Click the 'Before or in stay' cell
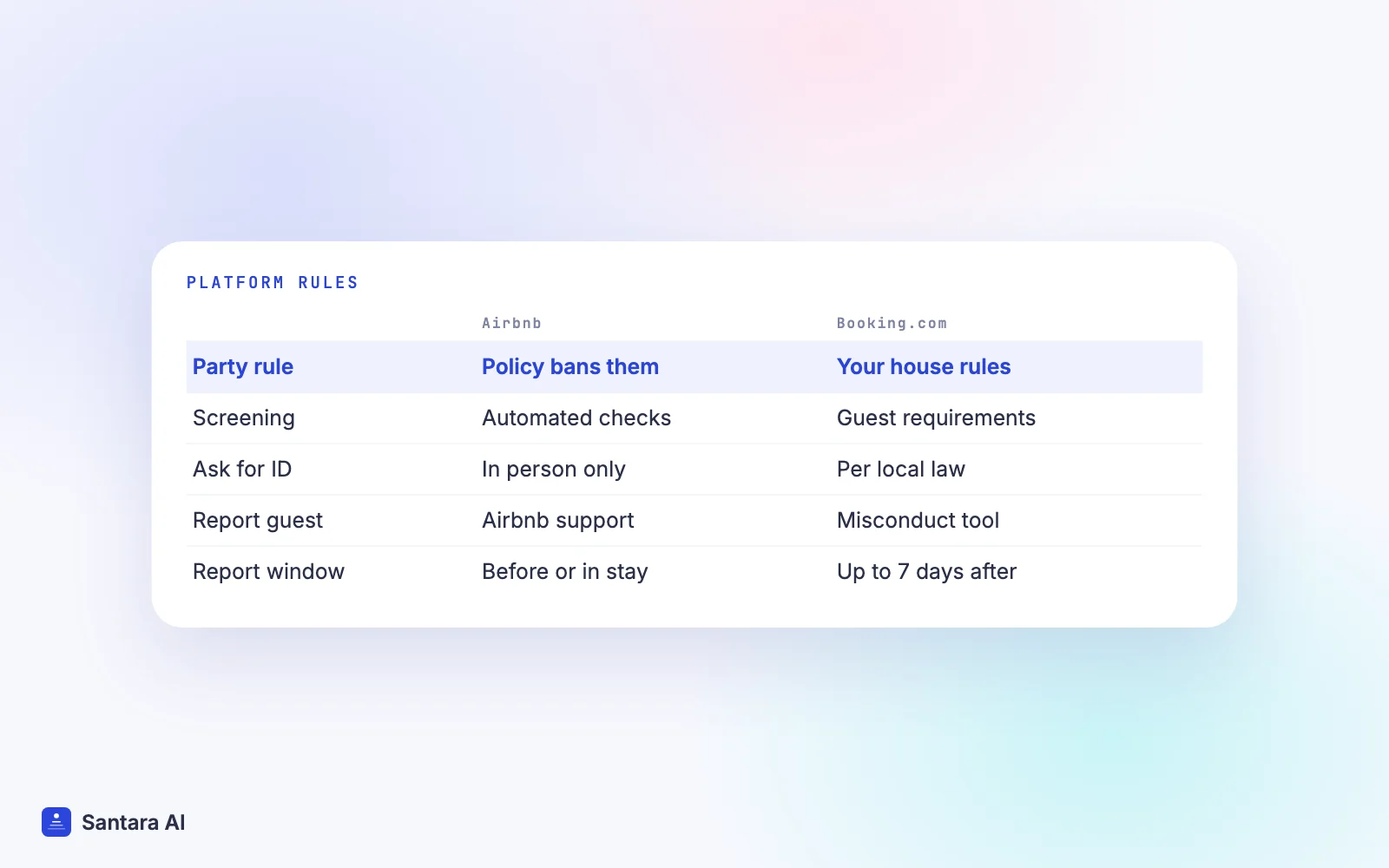Image resolution: width=1389 pixels, height=868 pixels. [x=565, y=572]
